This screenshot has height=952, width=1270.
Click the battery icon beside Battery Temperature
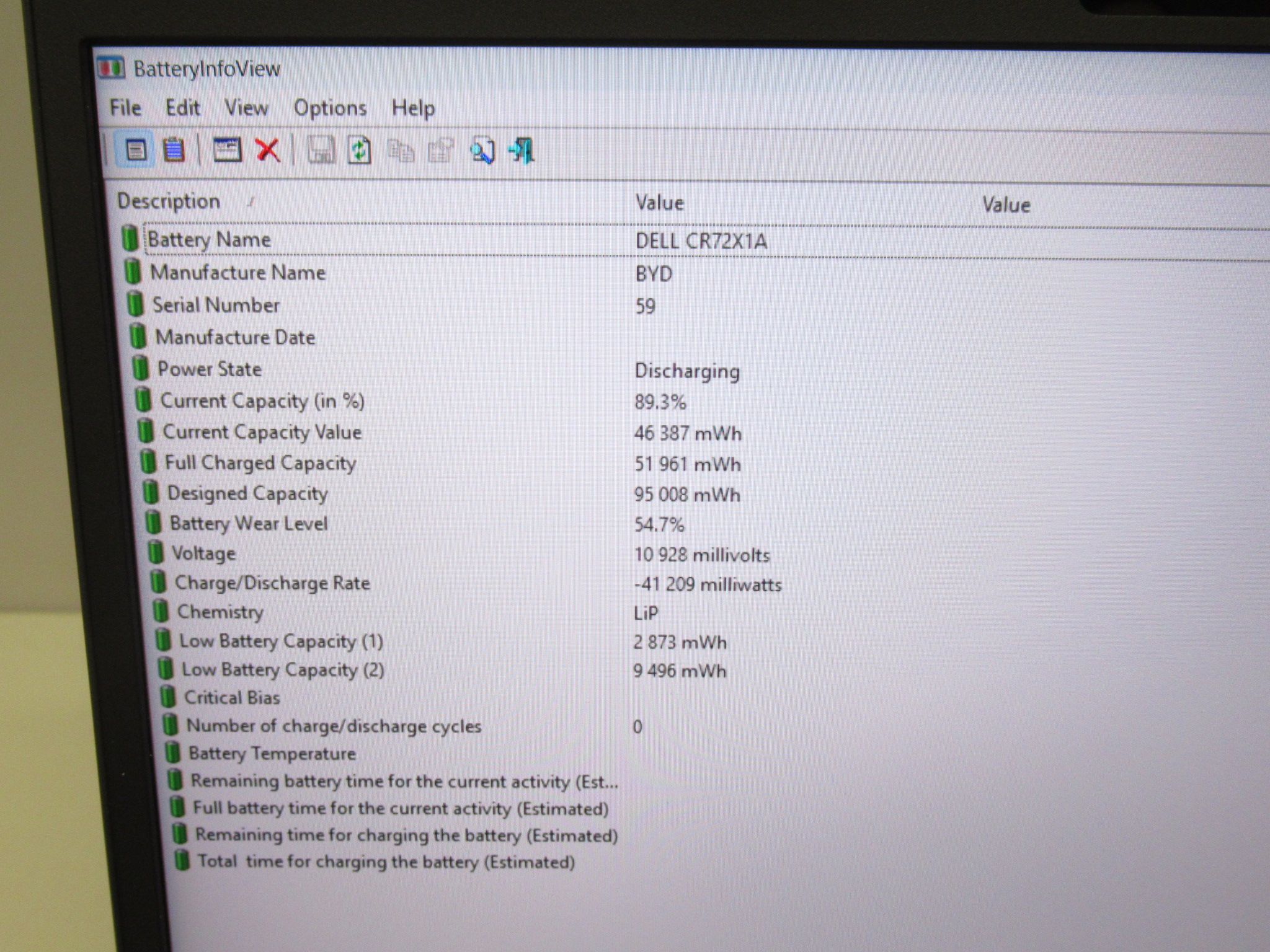click(172, 752)
